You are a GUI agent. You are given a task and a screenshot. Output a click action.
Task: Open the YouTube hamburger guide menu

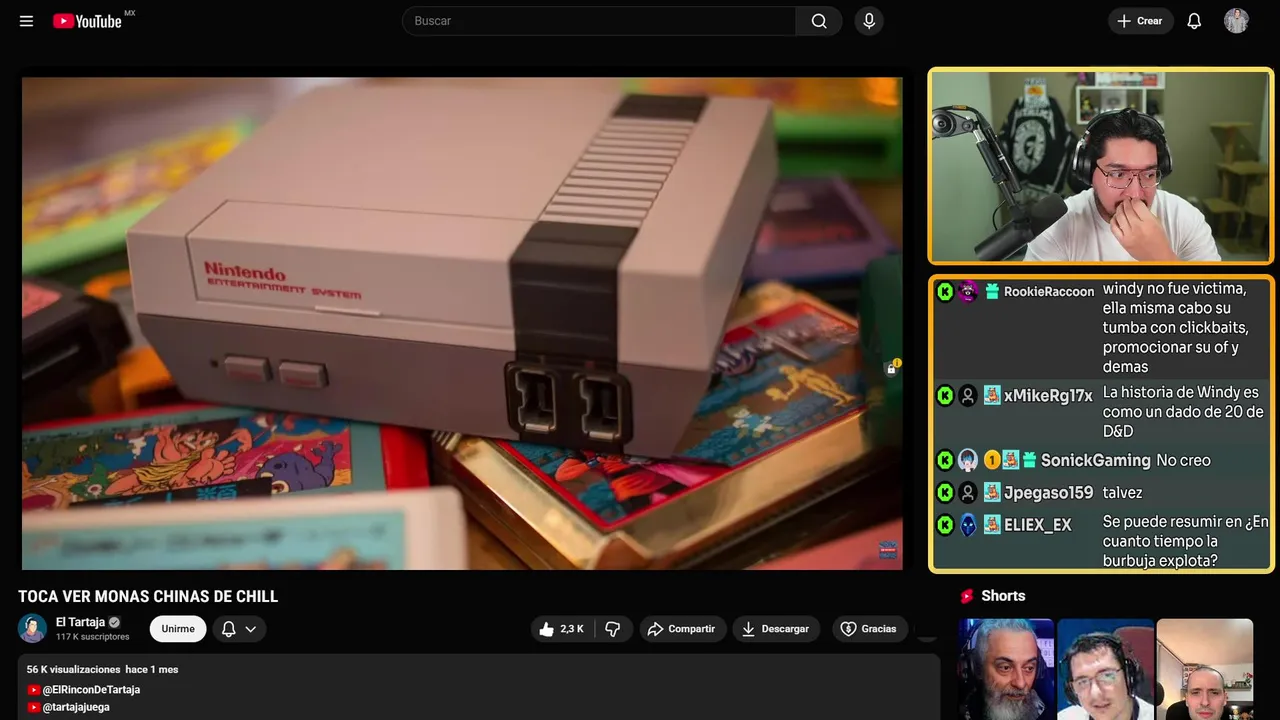26,21
